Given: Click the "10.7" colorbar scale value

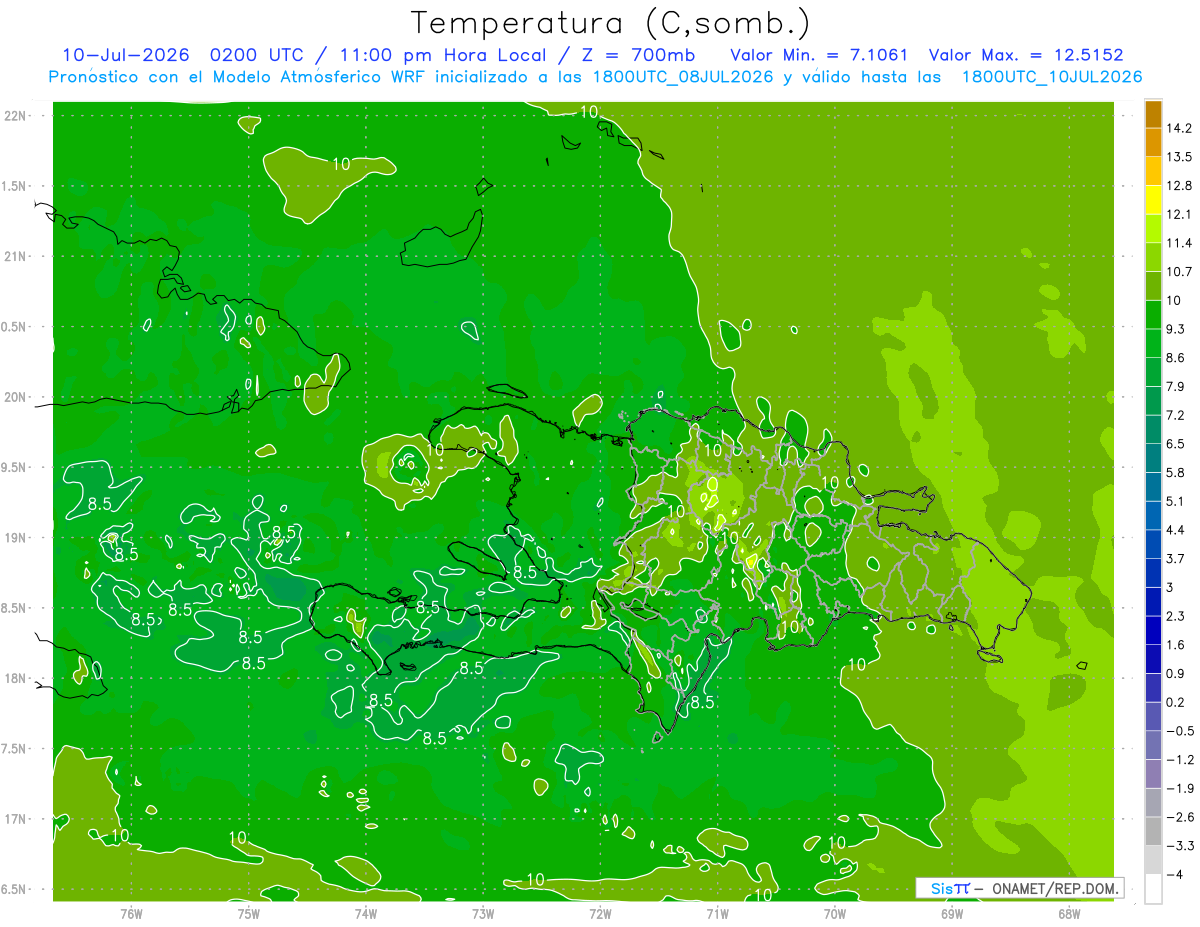Looking at the screenshot, I should 1180,272.
